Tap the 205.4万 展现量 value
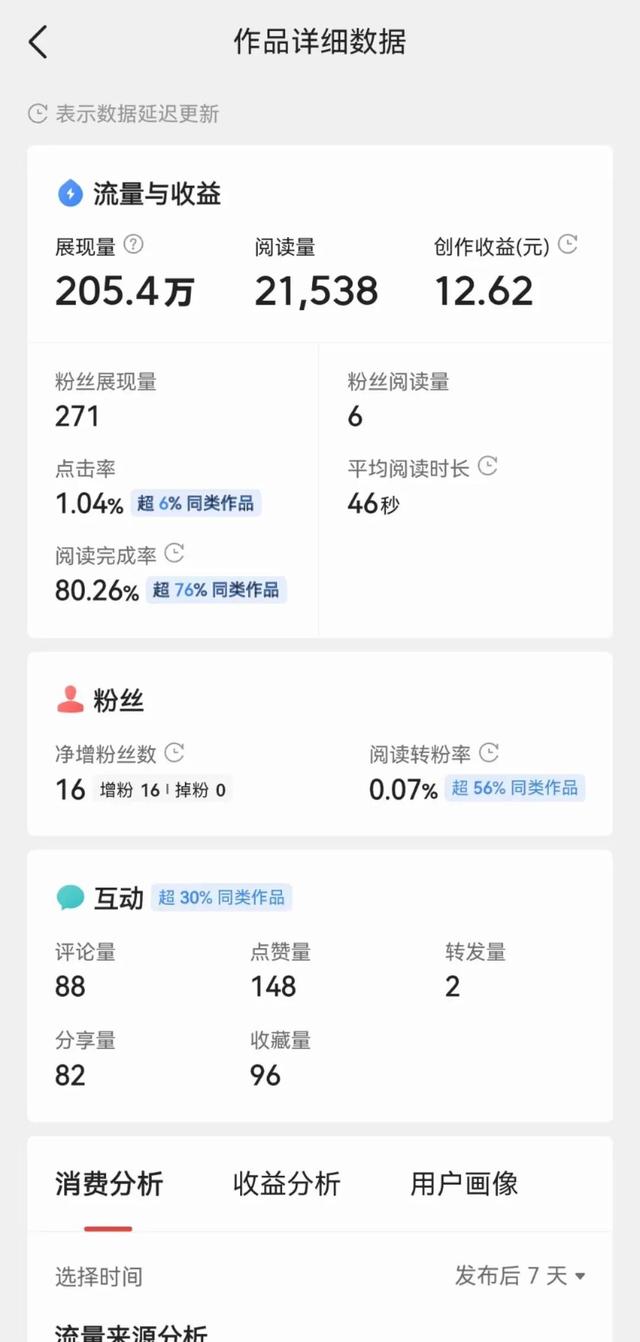Image resolution: width=640 pixels, height=1342 pixels. coord(125,291)
